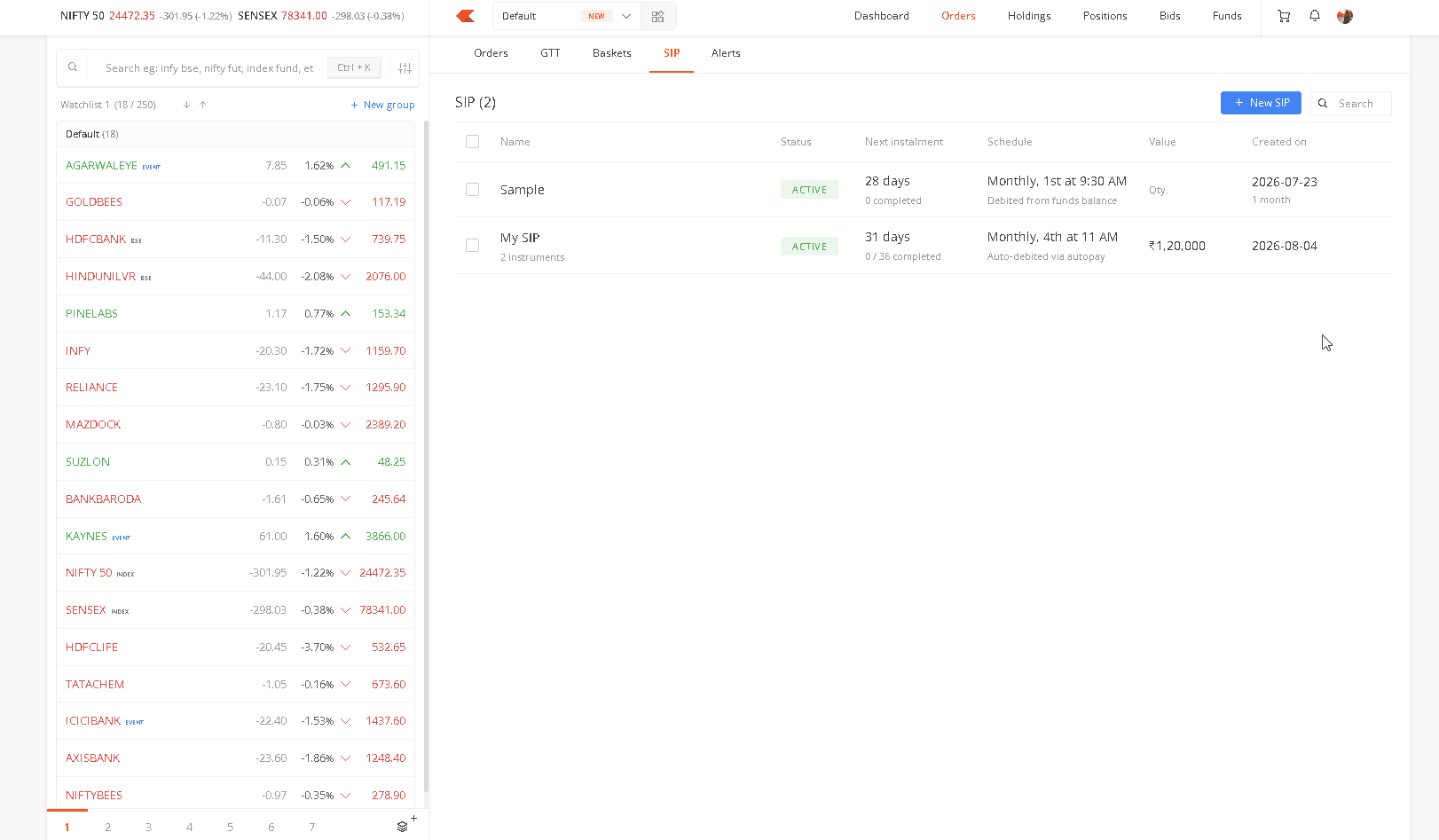Open the Default marketwatch dropdown
Viewport: 1439px width, 840px height.
pos(566,16)
